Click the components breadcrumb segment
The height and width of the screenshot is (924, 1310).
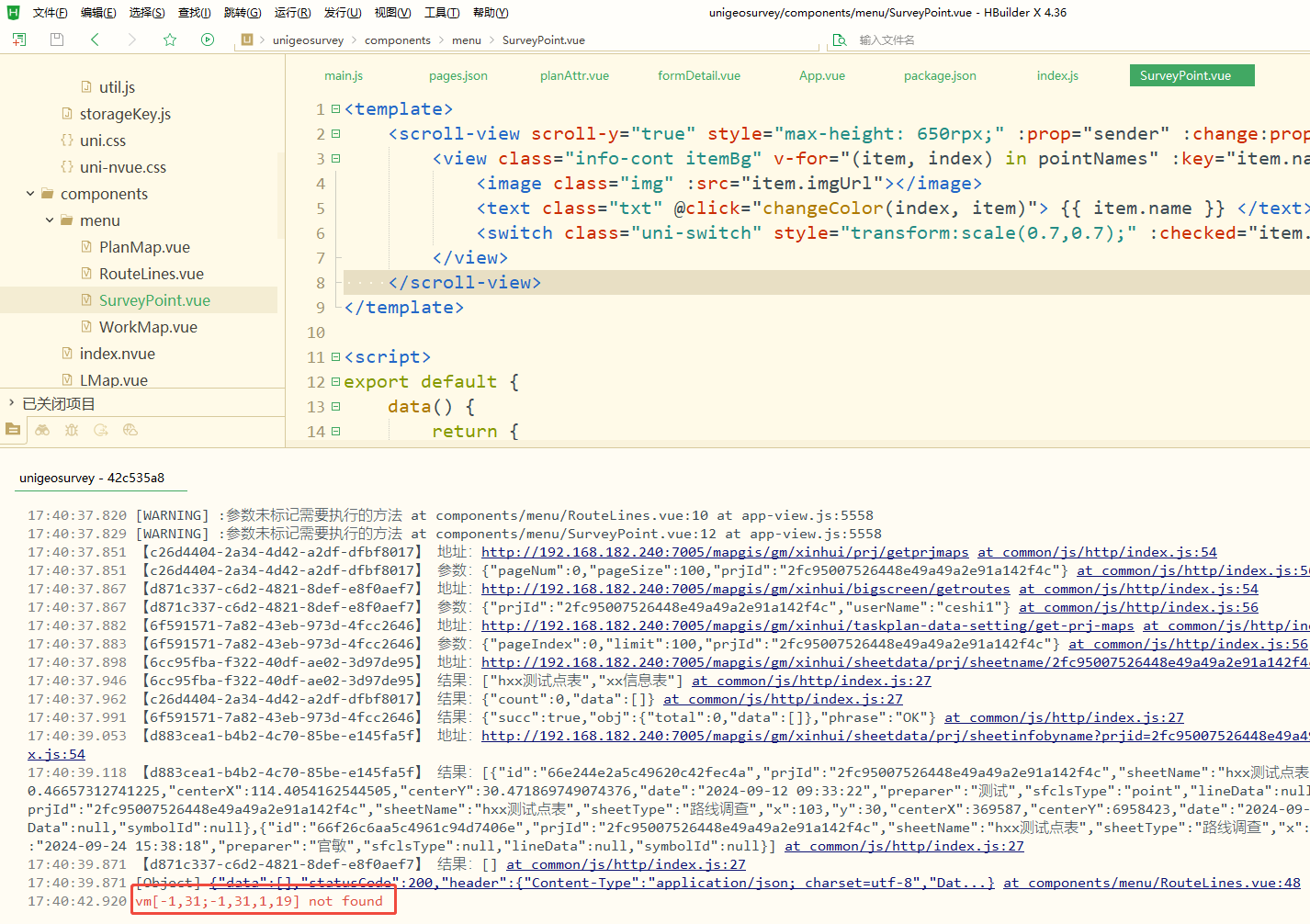click(398, 39)
